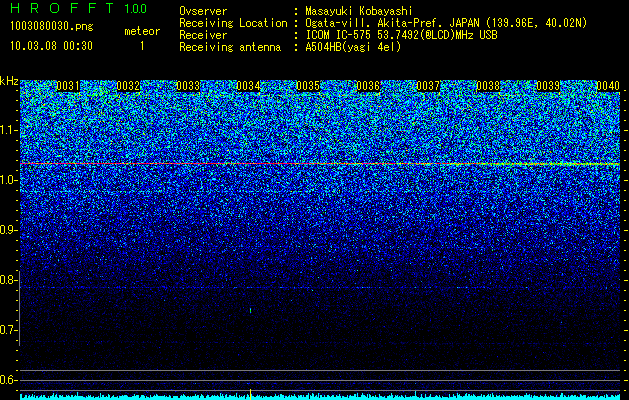The height and width of the screenshot is (400, 629).
Task: Click the 0035 time marker
Action: (x=308, y=86)
